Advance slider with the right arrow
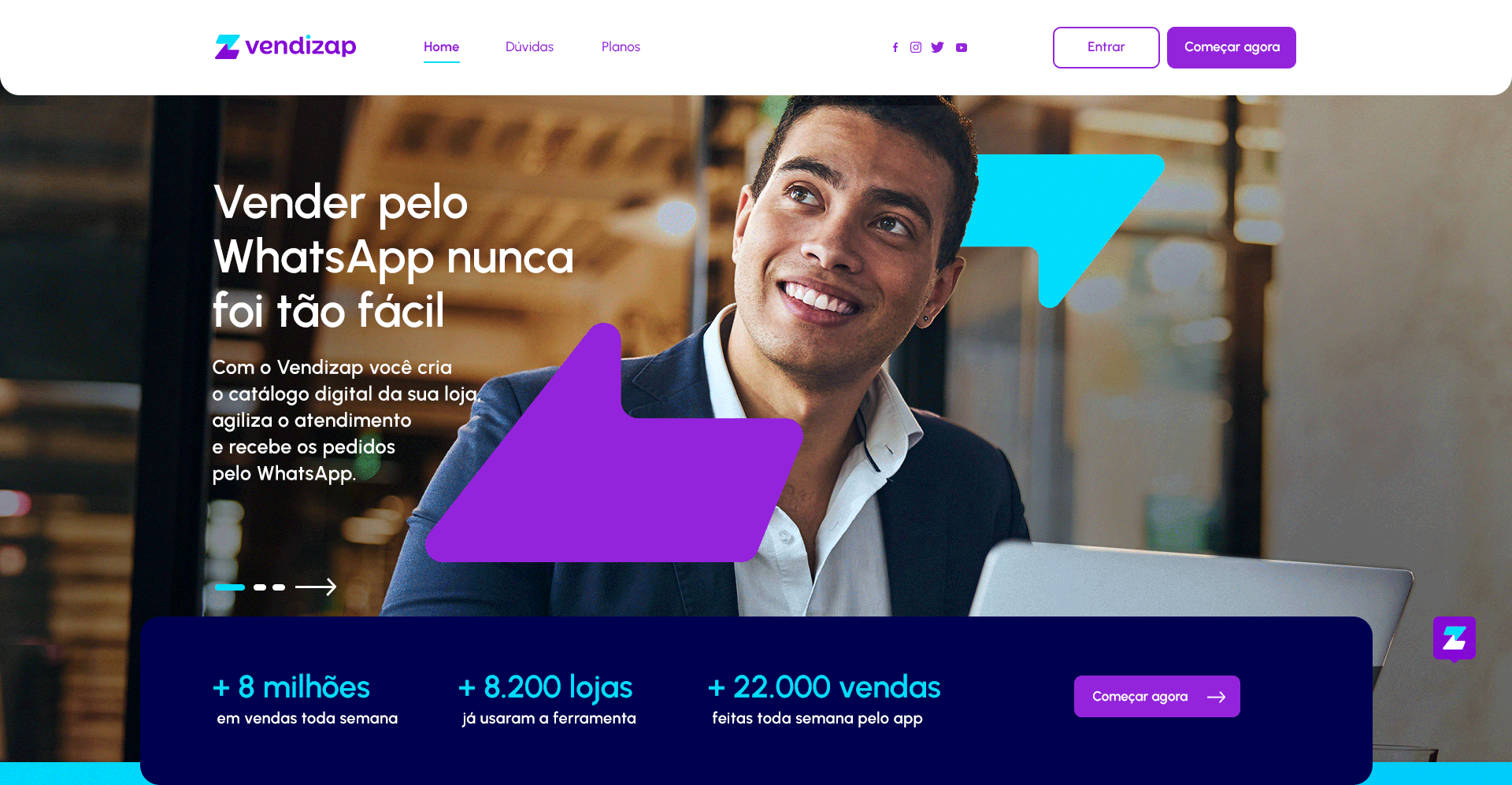The image size is (1512, 785). pos(316,587)
